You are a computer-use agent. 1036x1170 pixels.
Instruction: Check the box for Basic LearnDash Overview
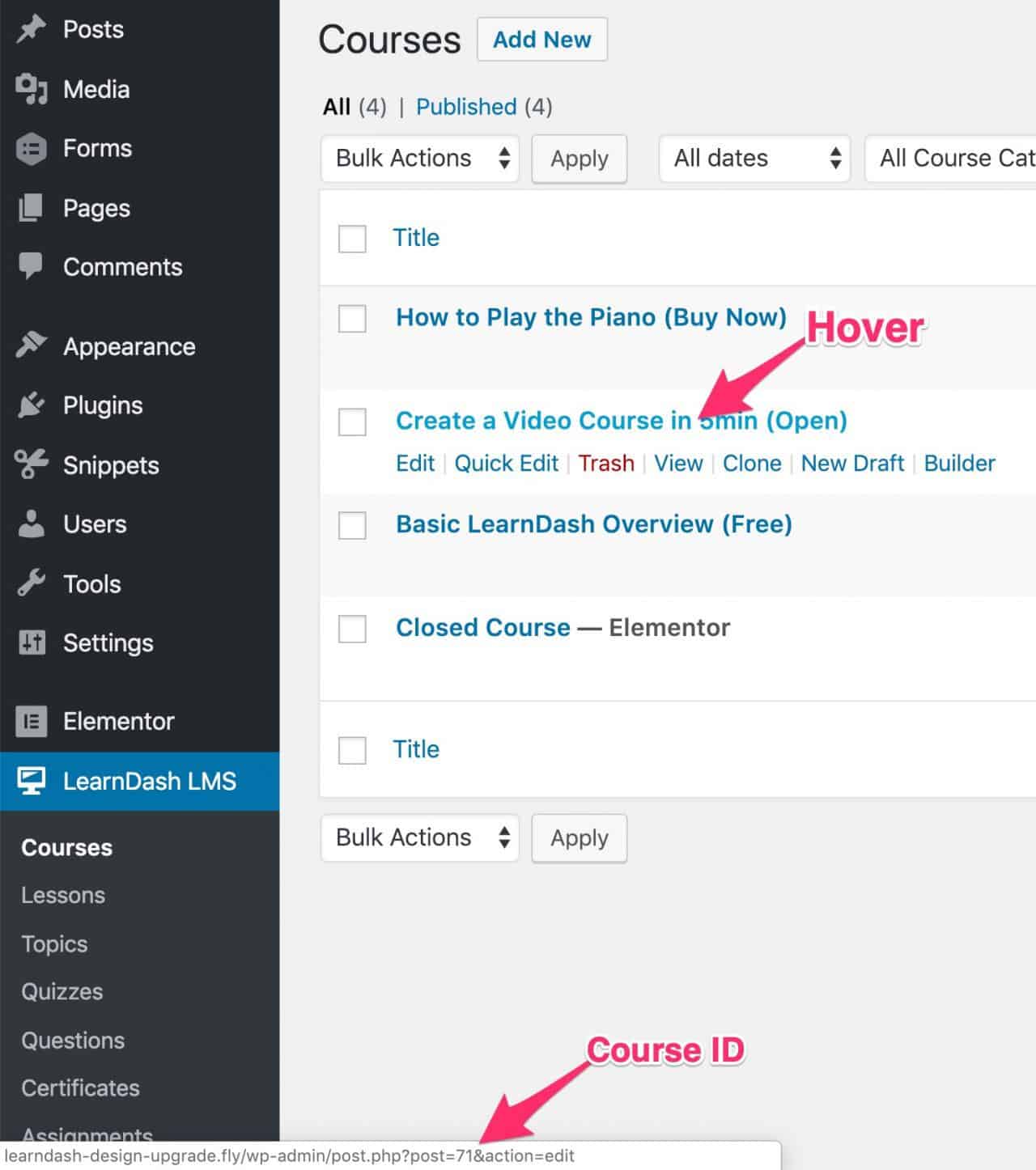352,526
